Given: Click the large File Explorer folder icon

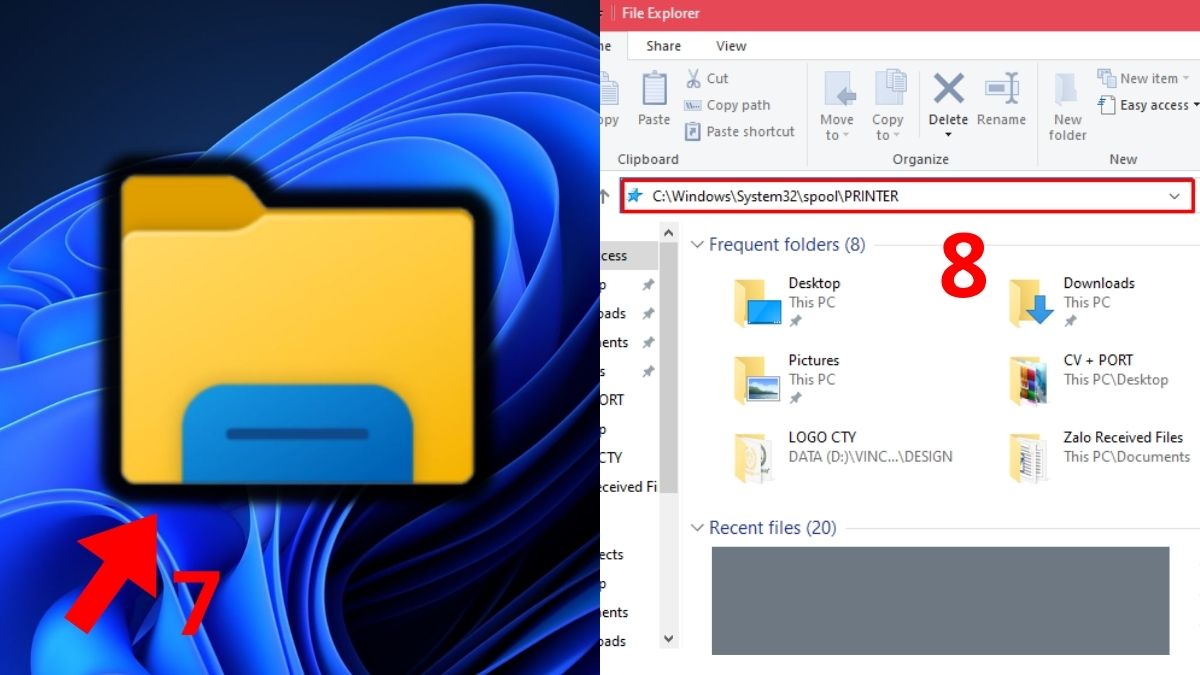Looking at the screenshot, I should tap(298, 331).
